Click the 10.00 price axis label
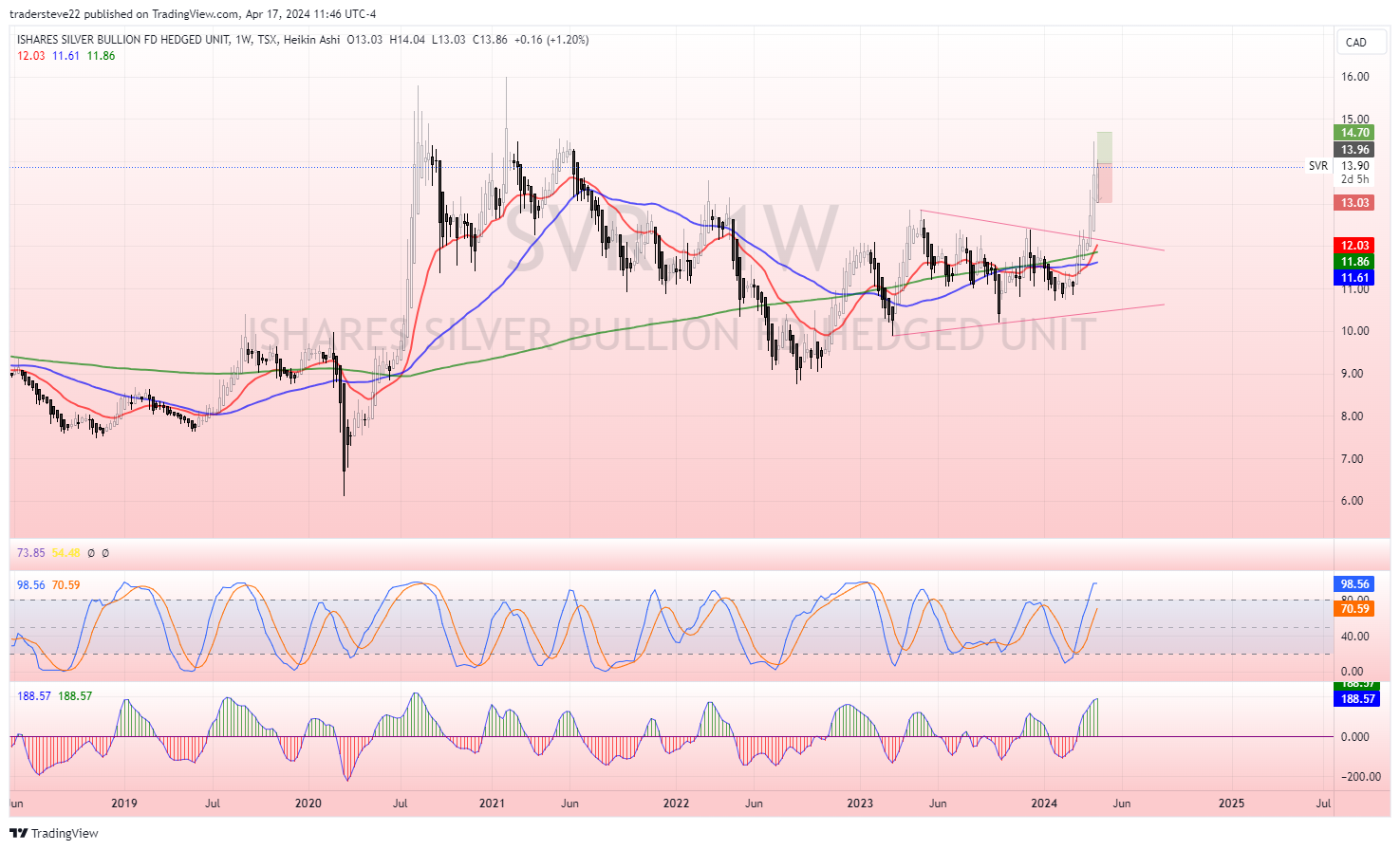 pos(1354,331)
